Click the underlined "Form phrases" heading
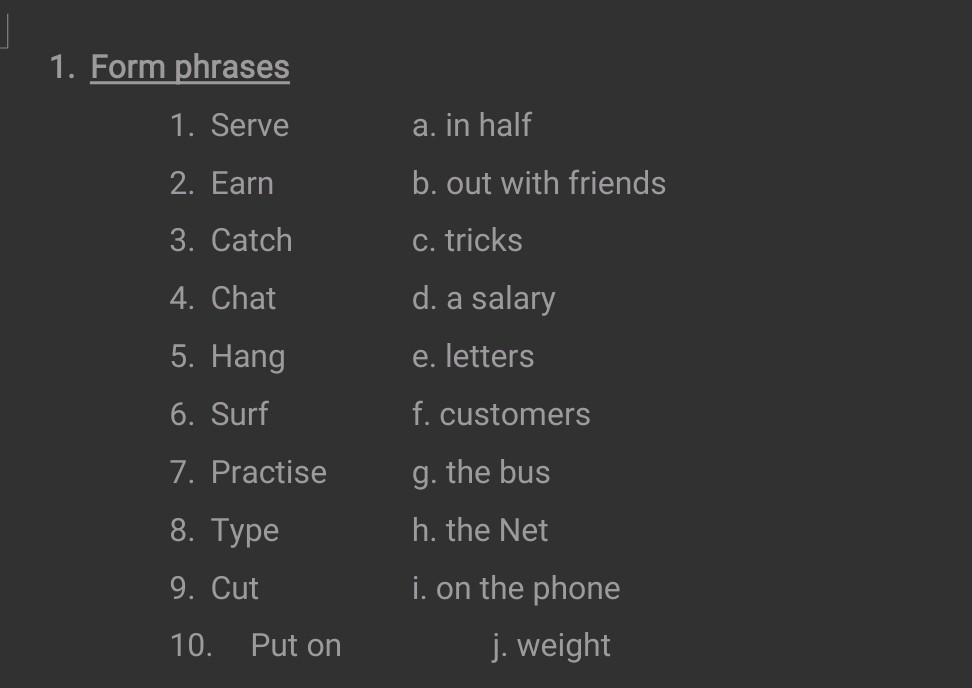Viewport: 972px width, 688px height. pos(190,67)
